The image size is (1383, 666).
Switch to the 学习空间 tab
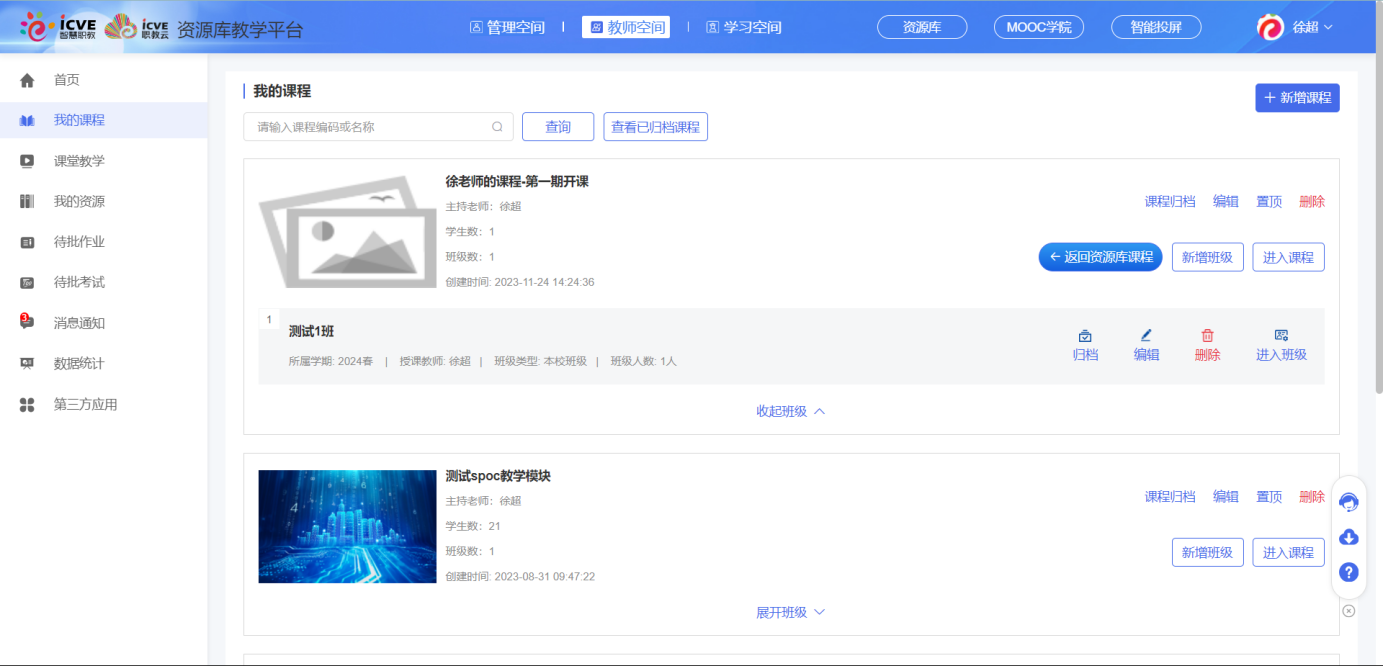(744, 28)
